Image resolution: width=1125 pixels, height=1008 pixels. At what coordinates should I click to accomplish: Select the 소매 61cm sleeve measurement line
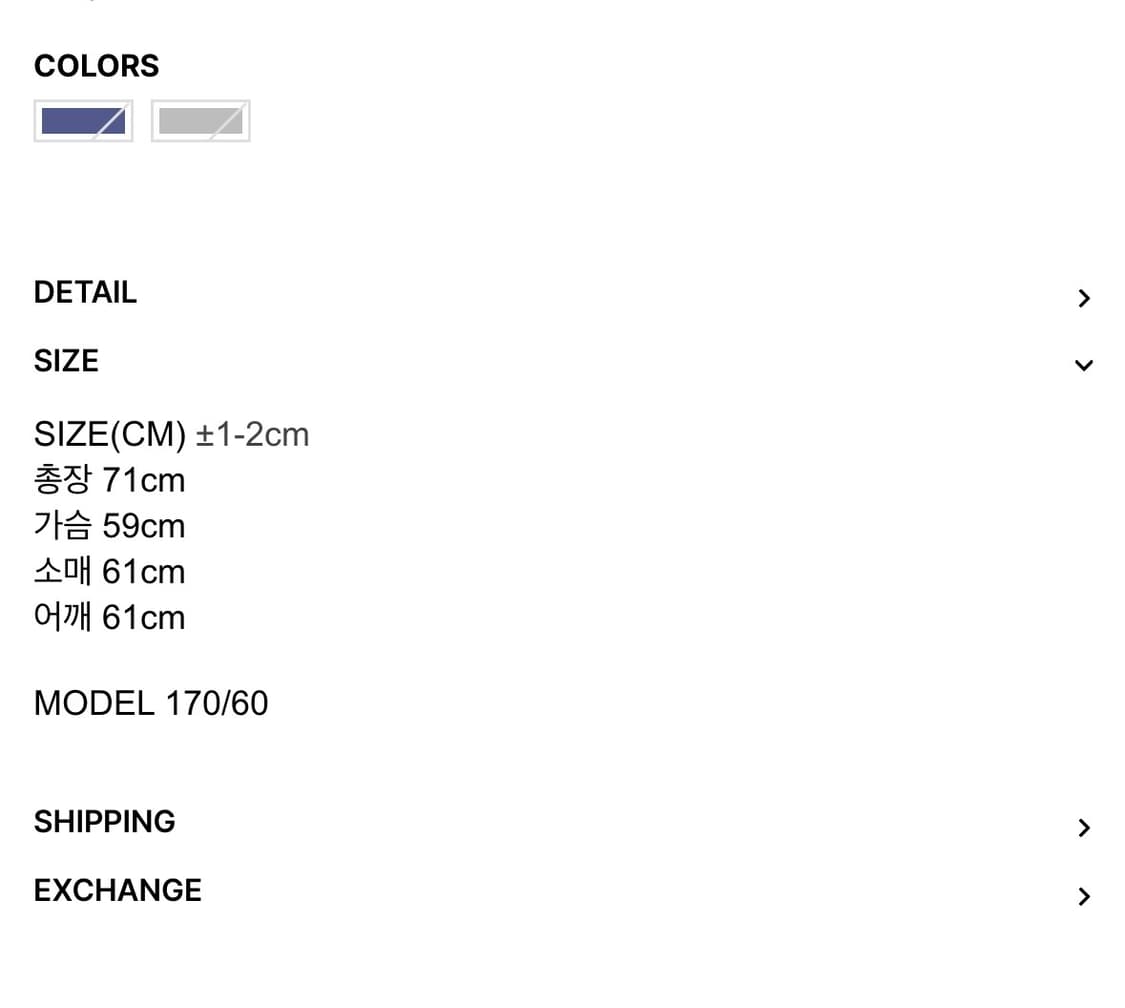[109, 573]
